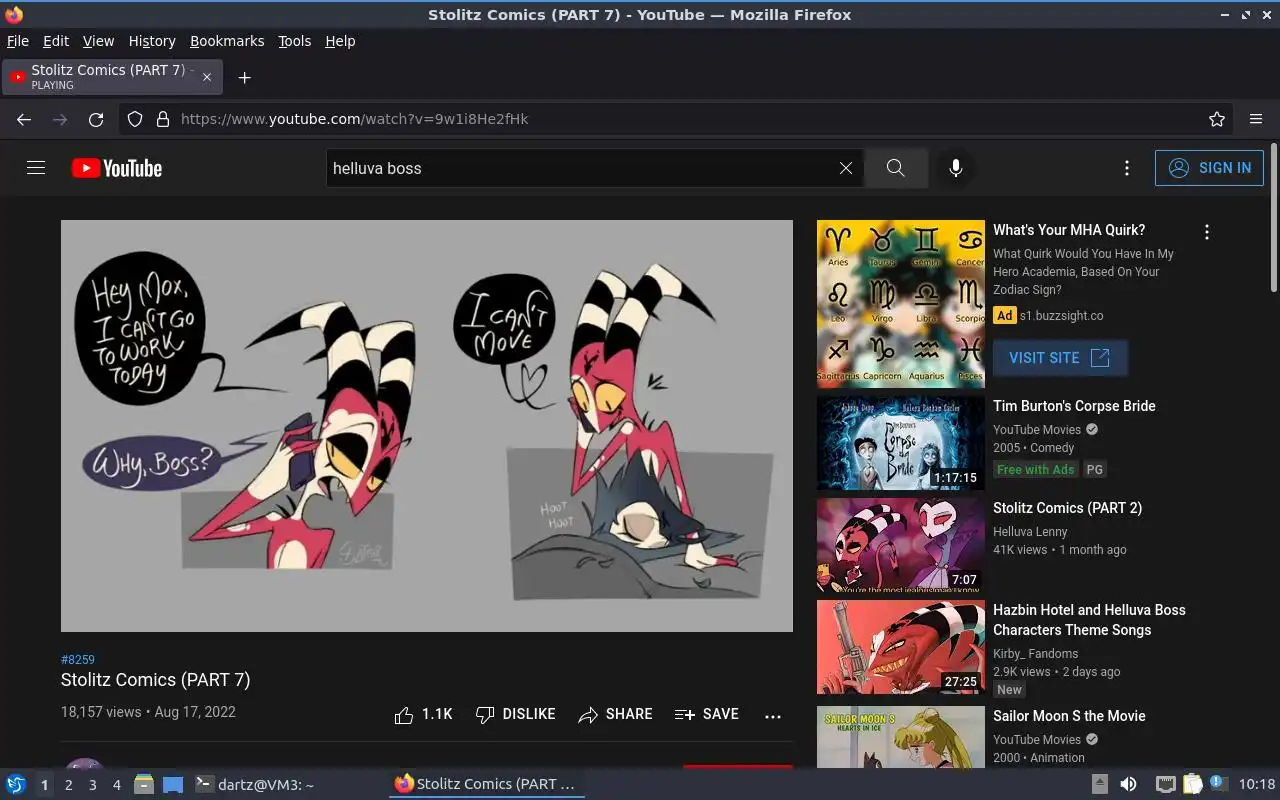Open Sailor Moon S the Movie thumbnail
1280x800 pixels.
901,738
